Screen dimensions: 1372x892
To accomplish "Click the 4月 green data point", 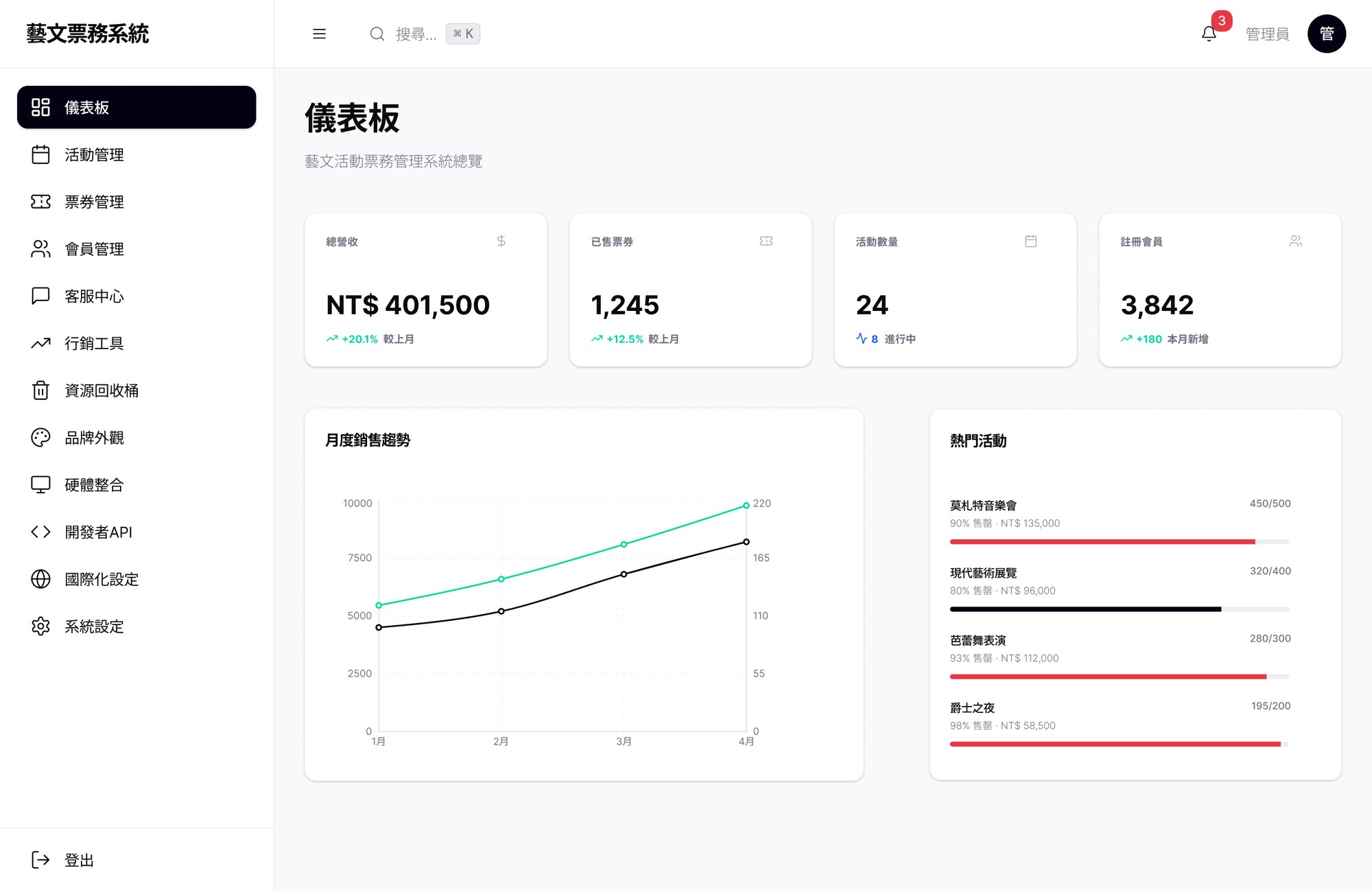I will (746, 506).
